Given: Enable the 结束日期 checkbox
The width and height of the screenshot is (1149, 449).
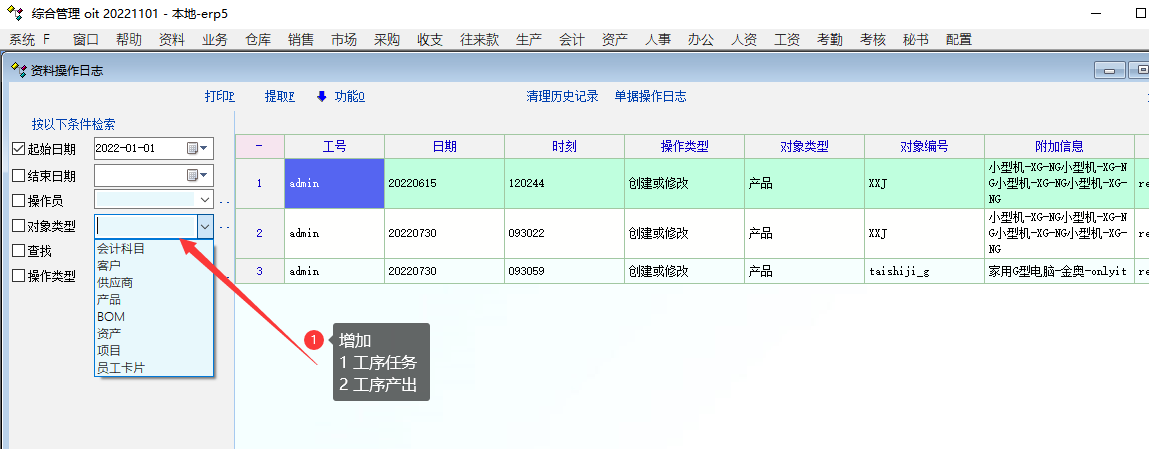Looking at the screenshot, I should [x=18, y=175].
